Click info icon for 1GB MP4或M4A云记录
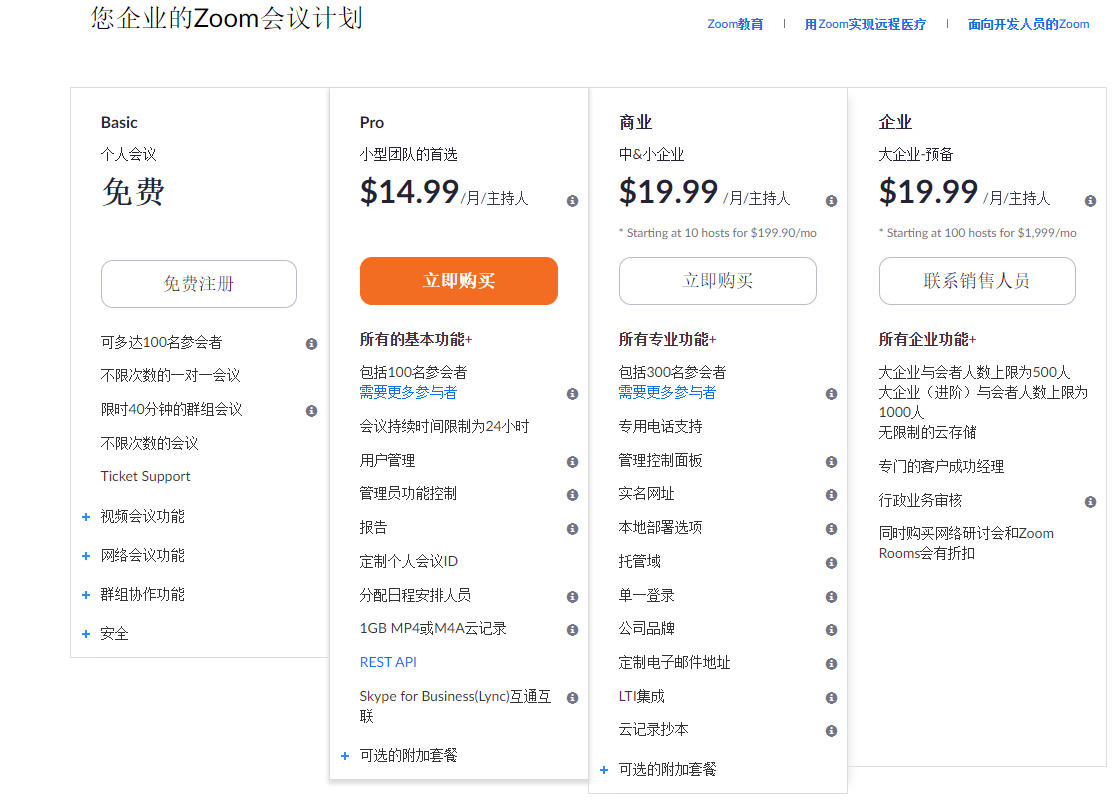This screenshot has height=808, width=1112. (x=572, y=629)
